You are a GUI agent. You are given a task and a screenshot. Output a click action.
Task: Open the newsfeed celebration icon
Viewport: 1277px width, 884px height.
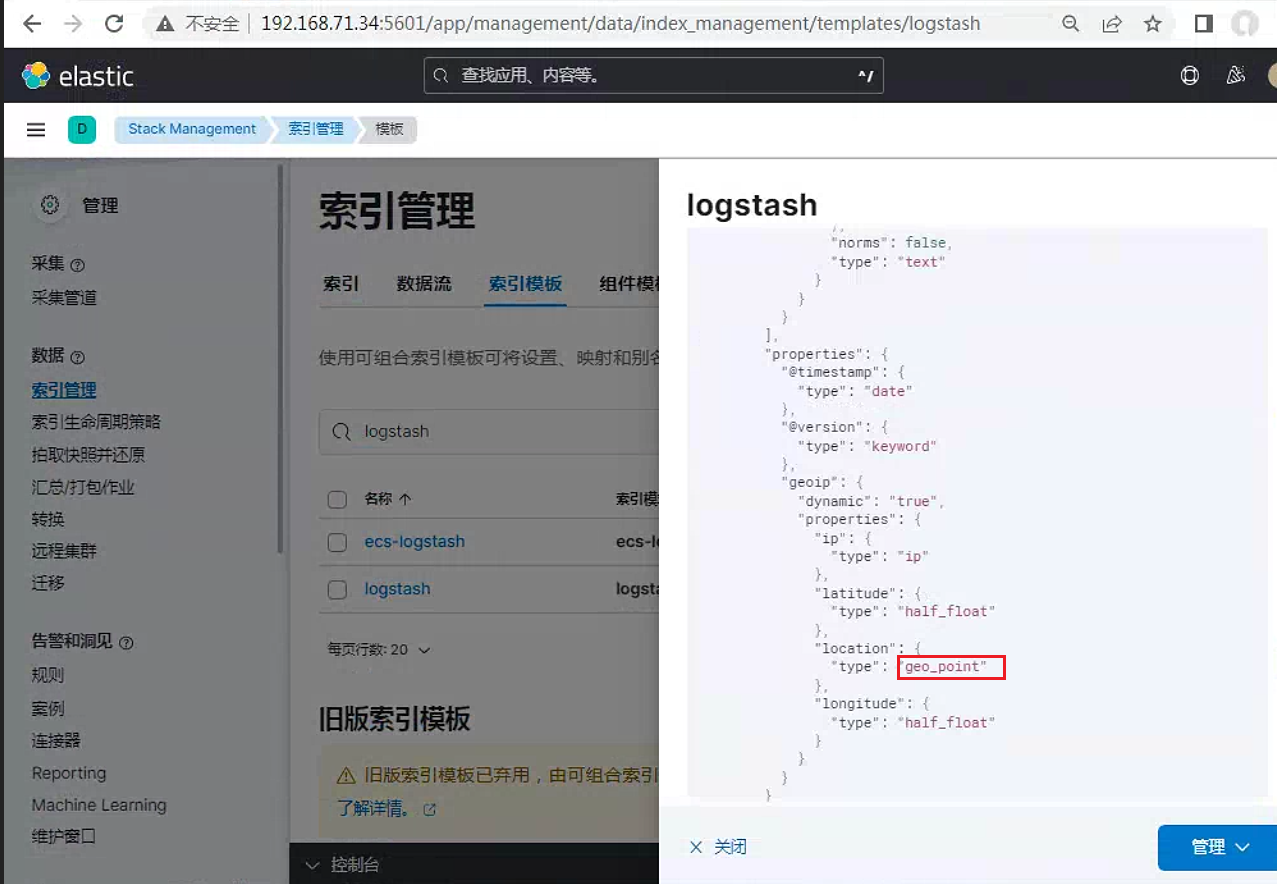coord(1236,76)
